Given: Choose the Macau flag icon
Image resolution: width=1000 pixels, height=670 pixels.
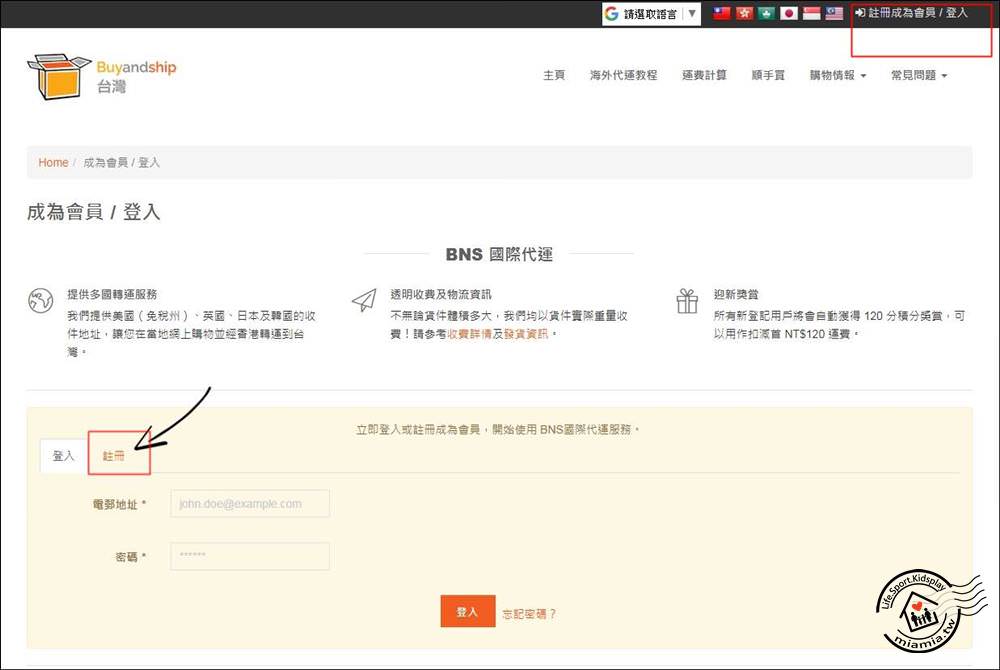Looking at the screenshot, I should click(766, 14).
